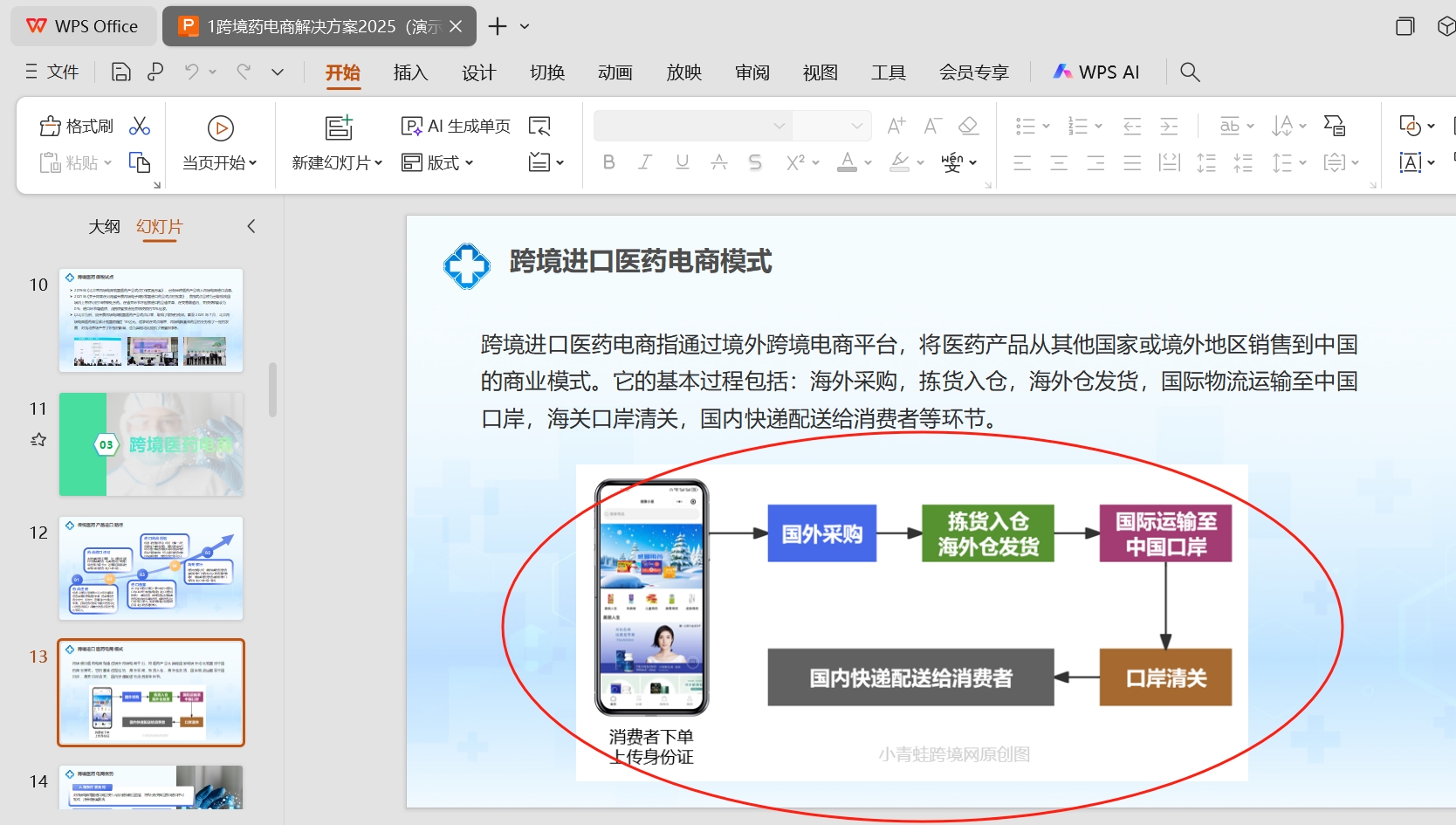Switch to the 插入 ribbon tab
1456x825 pixels.
[409, 72]
